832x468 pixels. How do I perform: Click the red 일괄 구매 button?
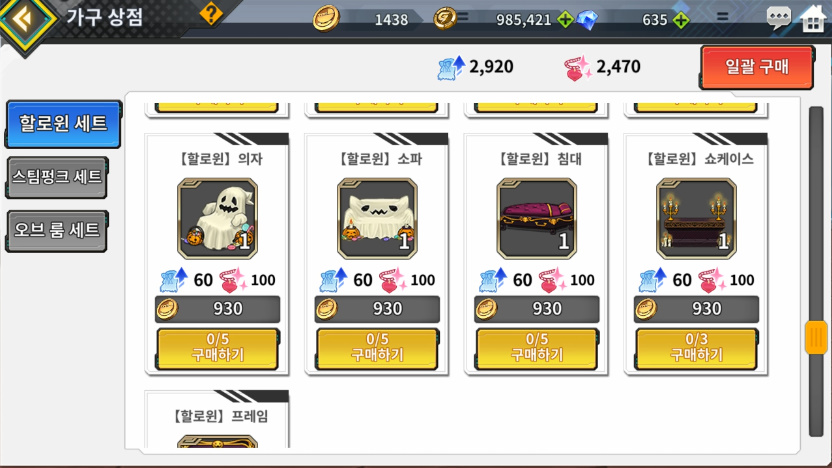tap(757, 67)
